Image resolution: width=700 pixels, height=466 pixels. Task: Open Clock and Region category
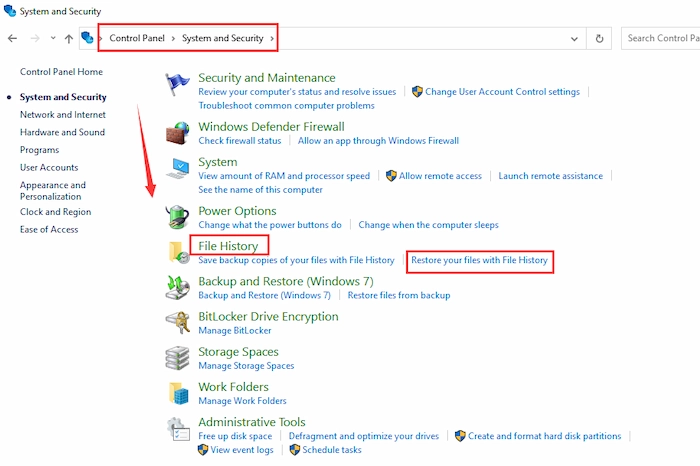coord(55,212)
